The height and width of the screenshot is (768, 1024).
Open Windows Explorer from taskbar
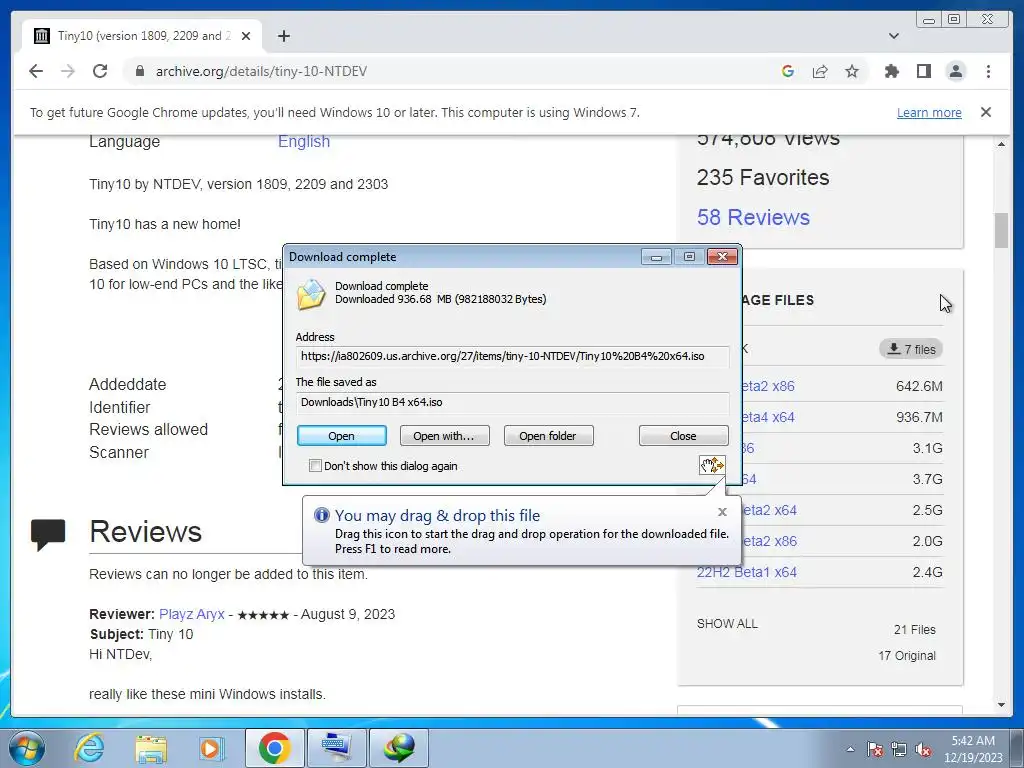pos(151,748)
